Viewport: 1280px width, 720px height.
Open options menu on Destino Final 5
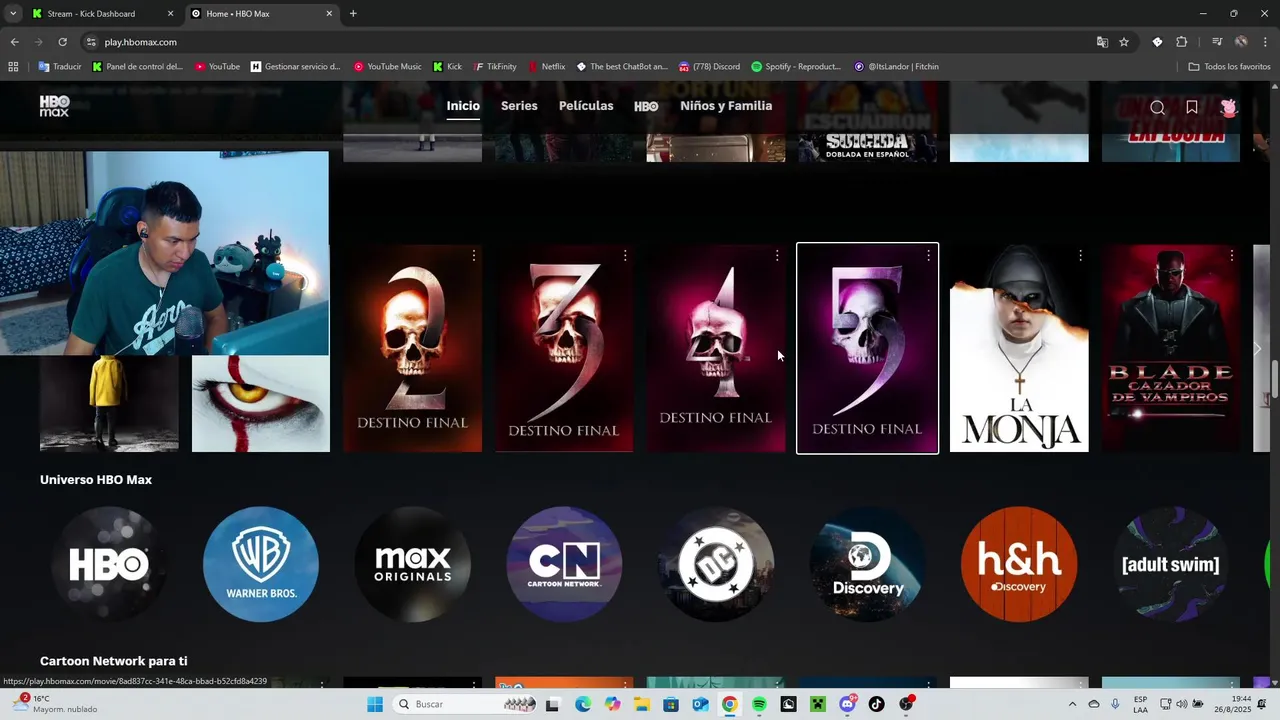(928, 256)
